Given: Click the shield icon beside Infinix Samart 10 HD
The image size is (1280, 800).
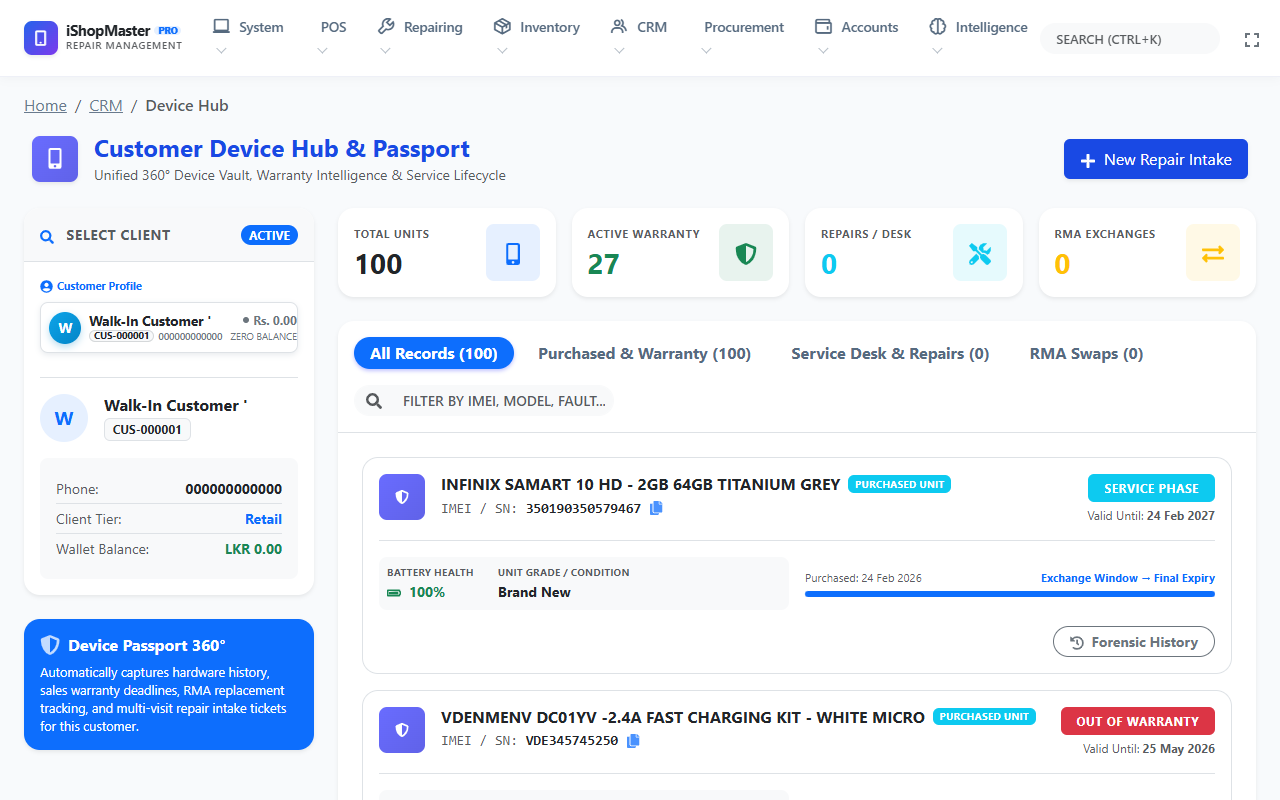Looking at the screenshot, I should point(402,497).
